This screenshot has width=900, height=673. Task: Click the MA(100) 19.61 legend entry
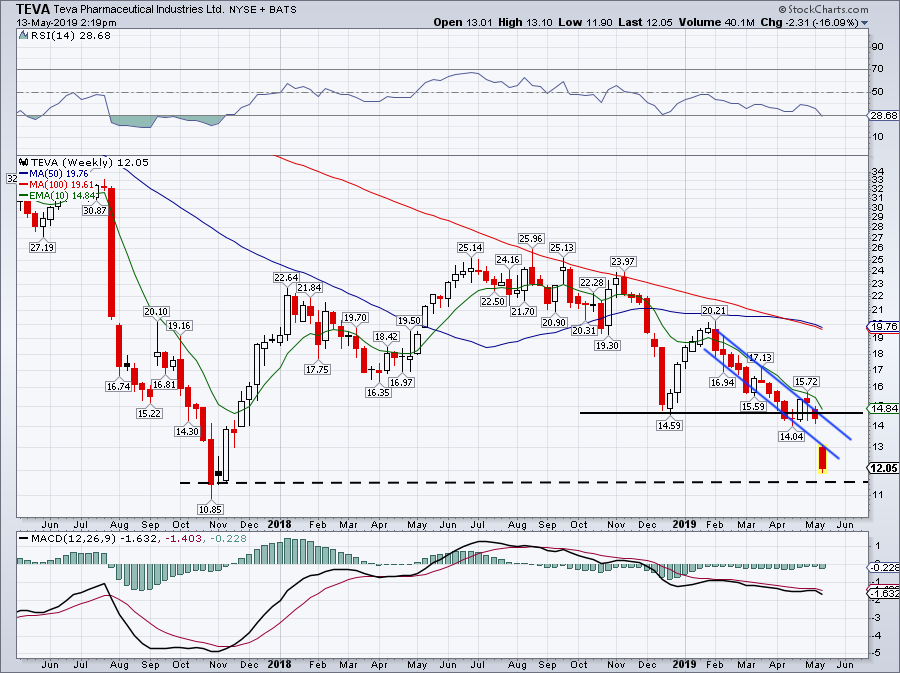click(57, 184)
